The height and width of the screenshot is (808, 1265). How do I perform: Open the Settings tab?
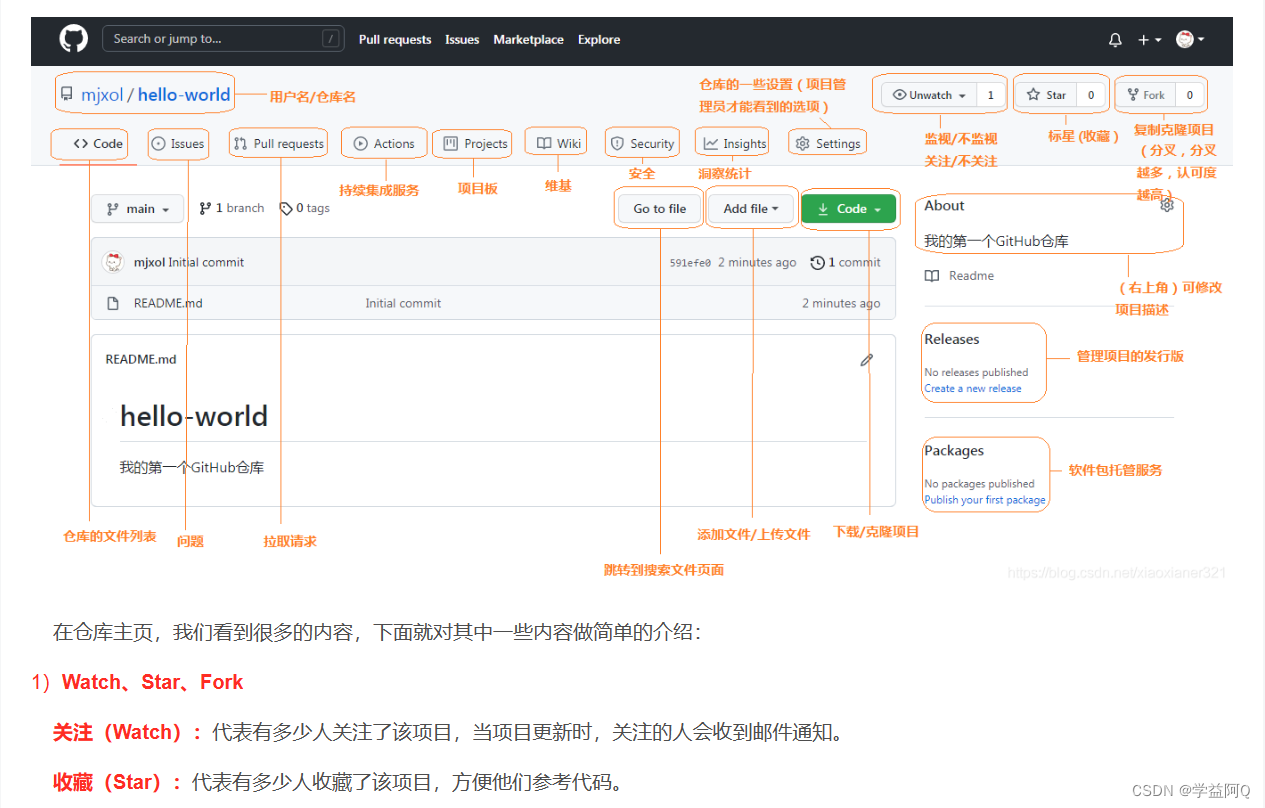[828, 144]
